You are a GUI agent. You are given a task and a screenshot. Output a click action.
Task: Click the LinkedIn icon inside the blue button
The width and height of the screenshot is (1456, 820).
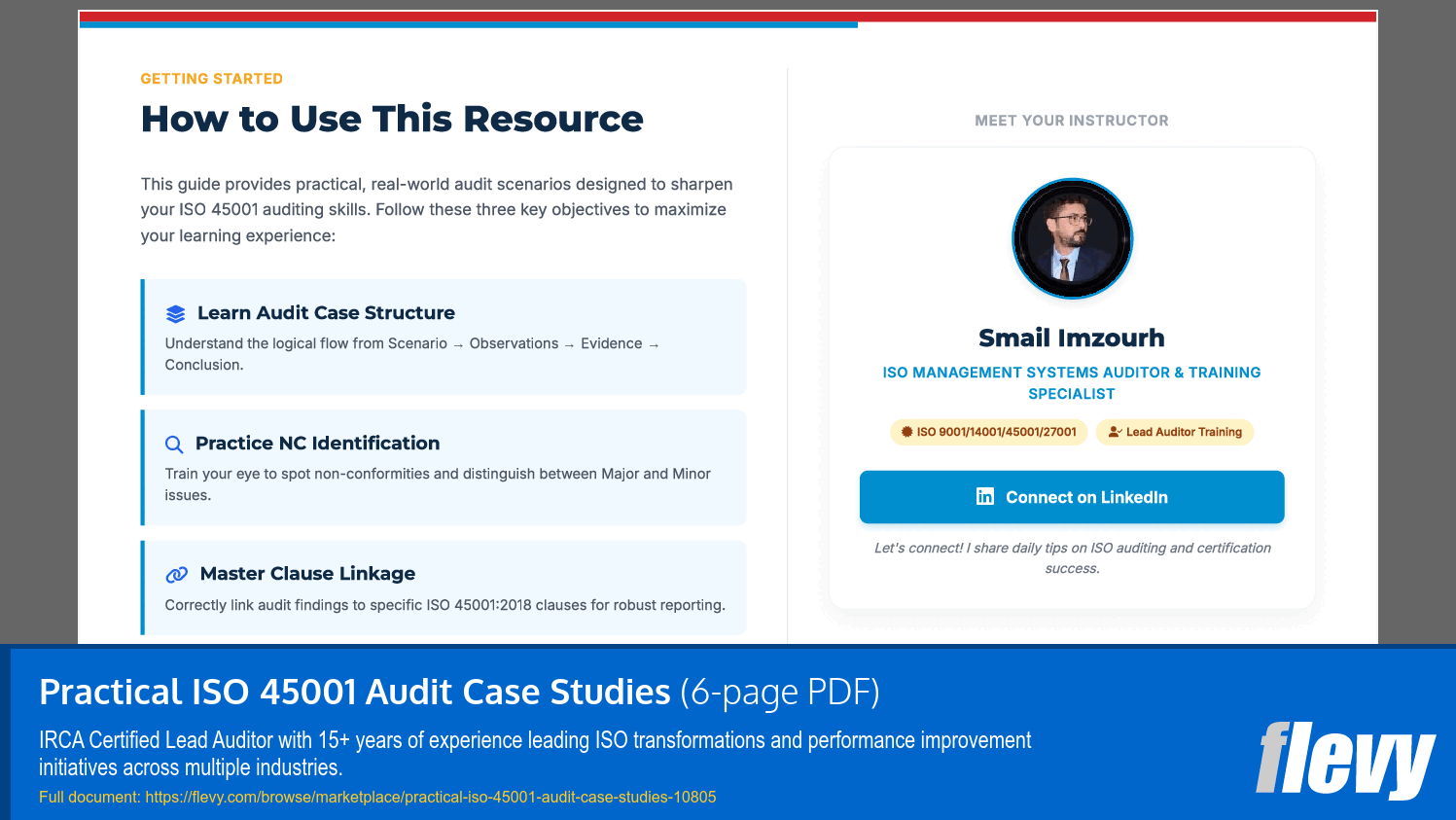coord(986,497)
